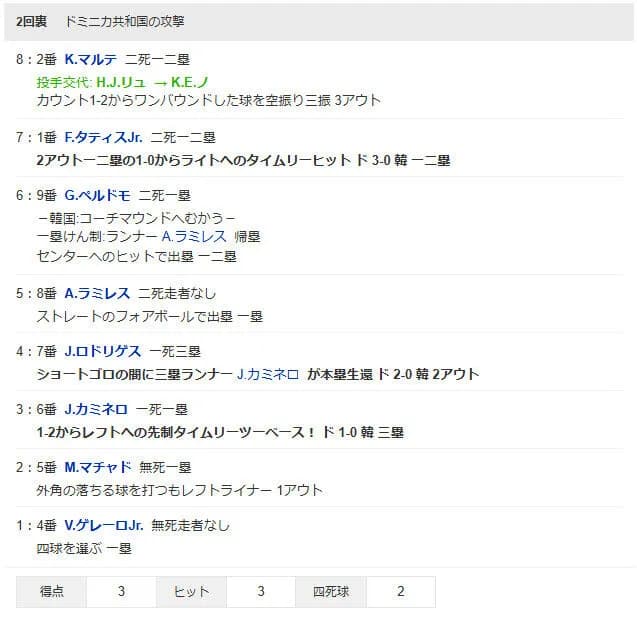The image size is (637, 619).
Task: Click the 得点 summary cell
Action: coord(52,591)
